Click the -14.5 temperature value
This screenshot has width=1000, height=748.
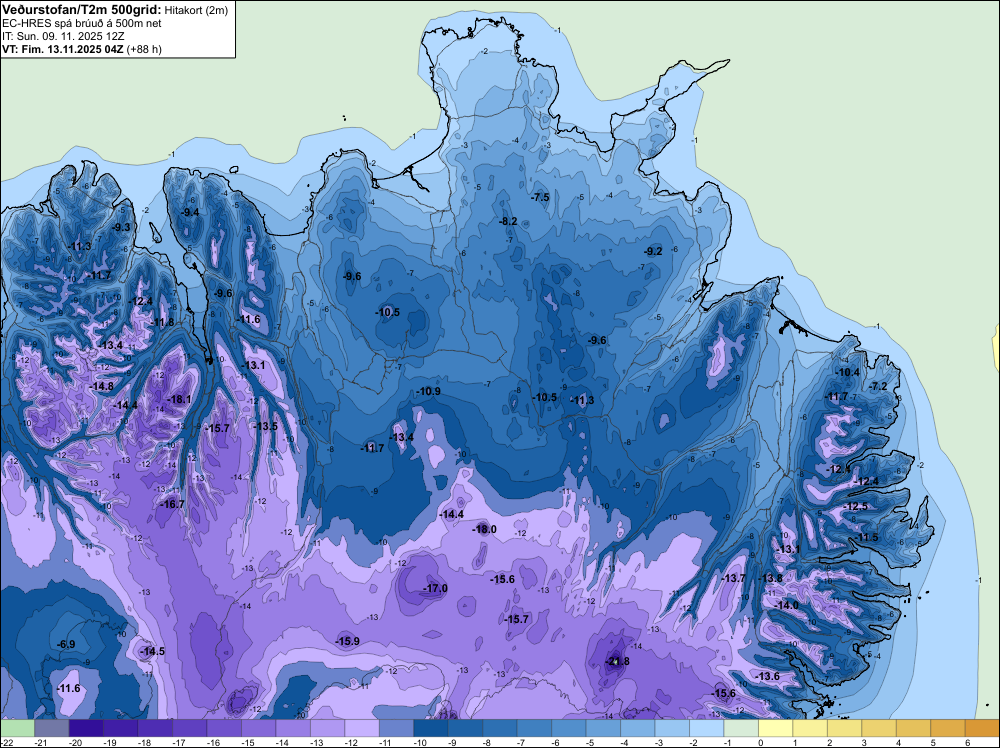coord(152,651)
